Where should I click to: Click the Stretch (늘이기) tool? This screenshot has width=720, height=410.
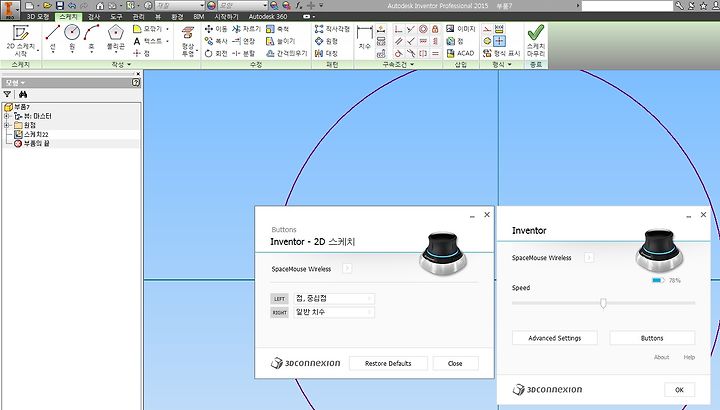pyautogui.click(x=281, y=41)
